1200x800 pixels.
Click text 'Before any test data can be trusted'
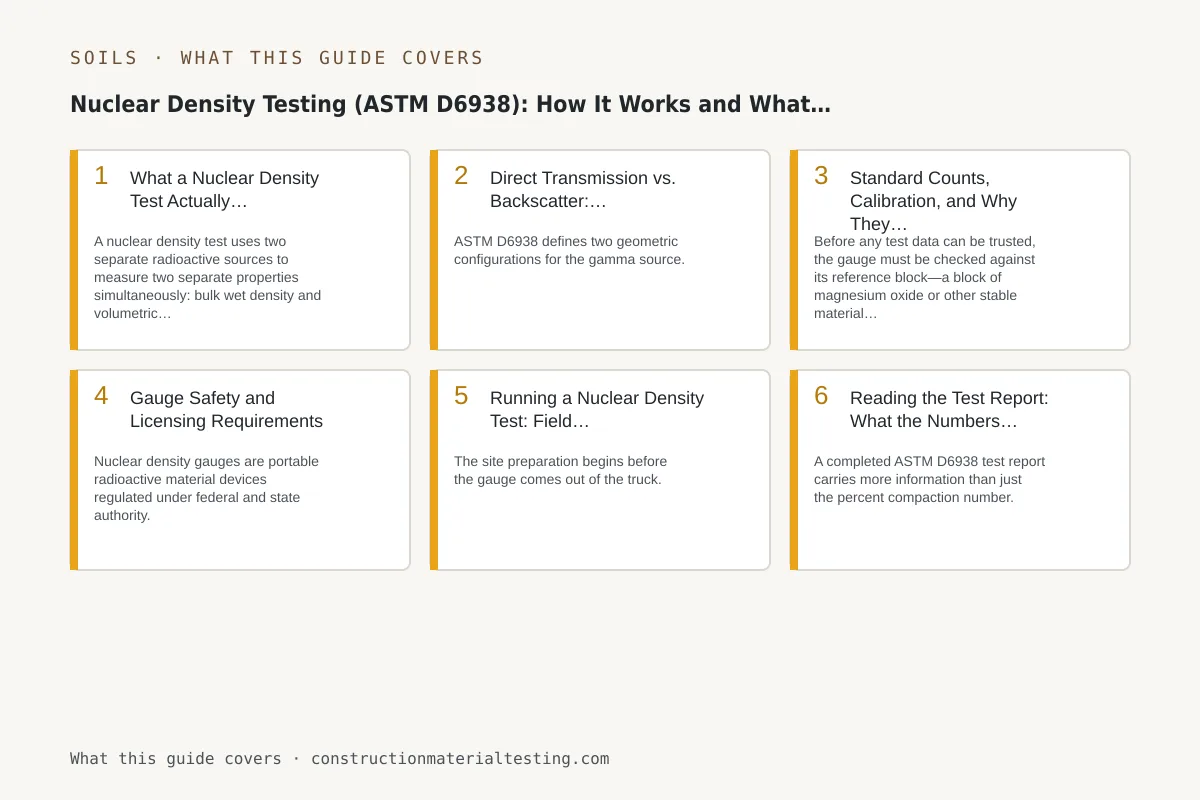(x=924, y=241)
